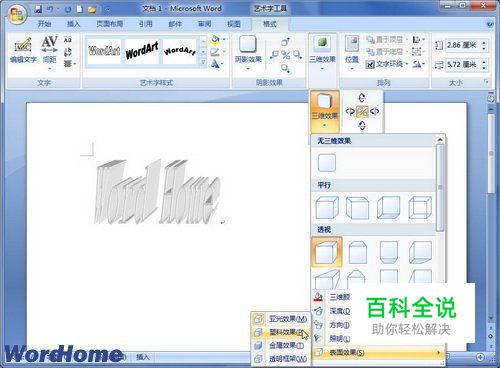Open 位置 position dropdown

[x=352, y=53]
